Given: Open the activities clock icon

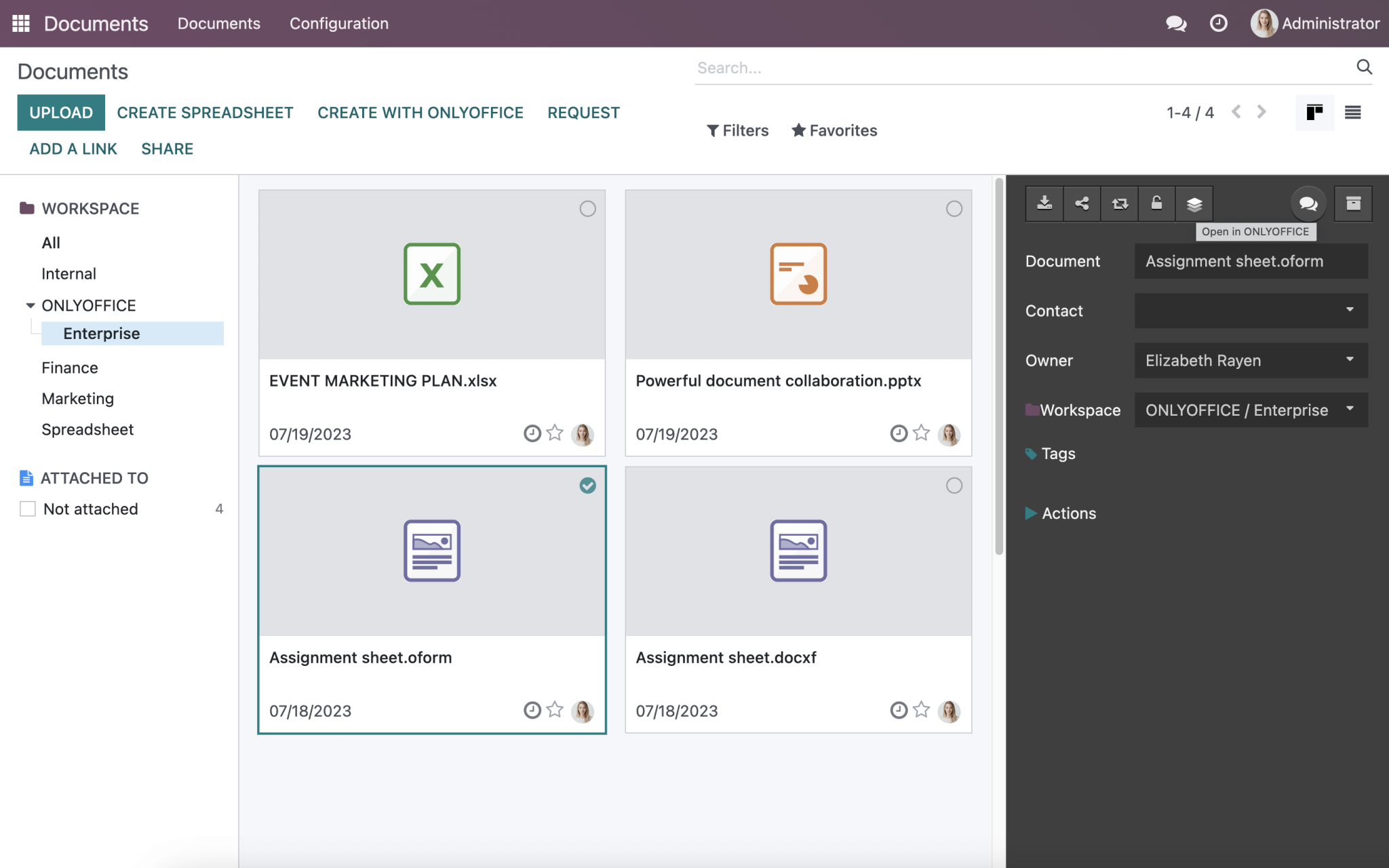Looking at the screenshot, I should pos(1219,22).
